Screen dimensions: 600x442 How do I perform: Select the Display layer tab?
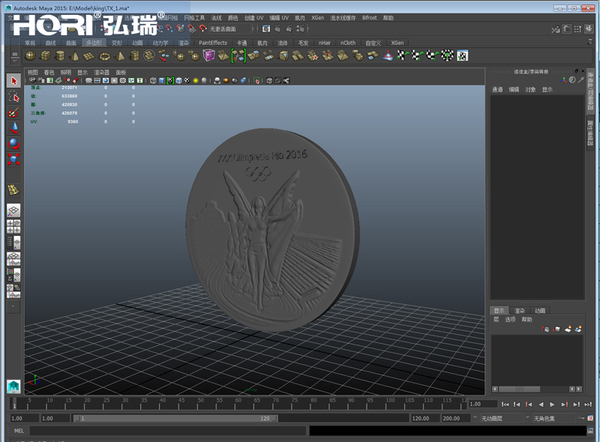pos(499,310)
